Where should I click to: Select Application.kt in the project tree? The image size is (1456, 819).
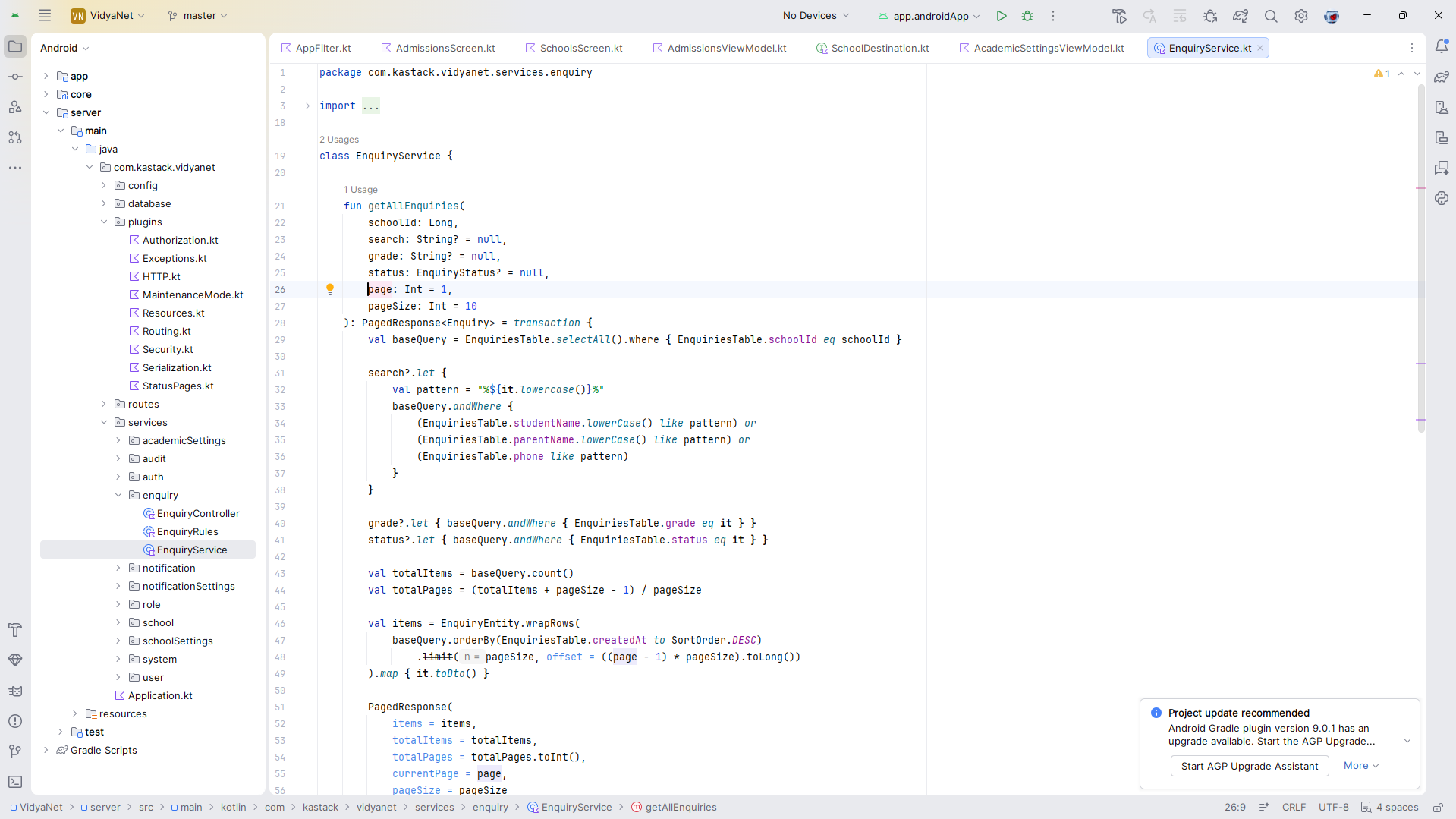[x=160, y=696]
